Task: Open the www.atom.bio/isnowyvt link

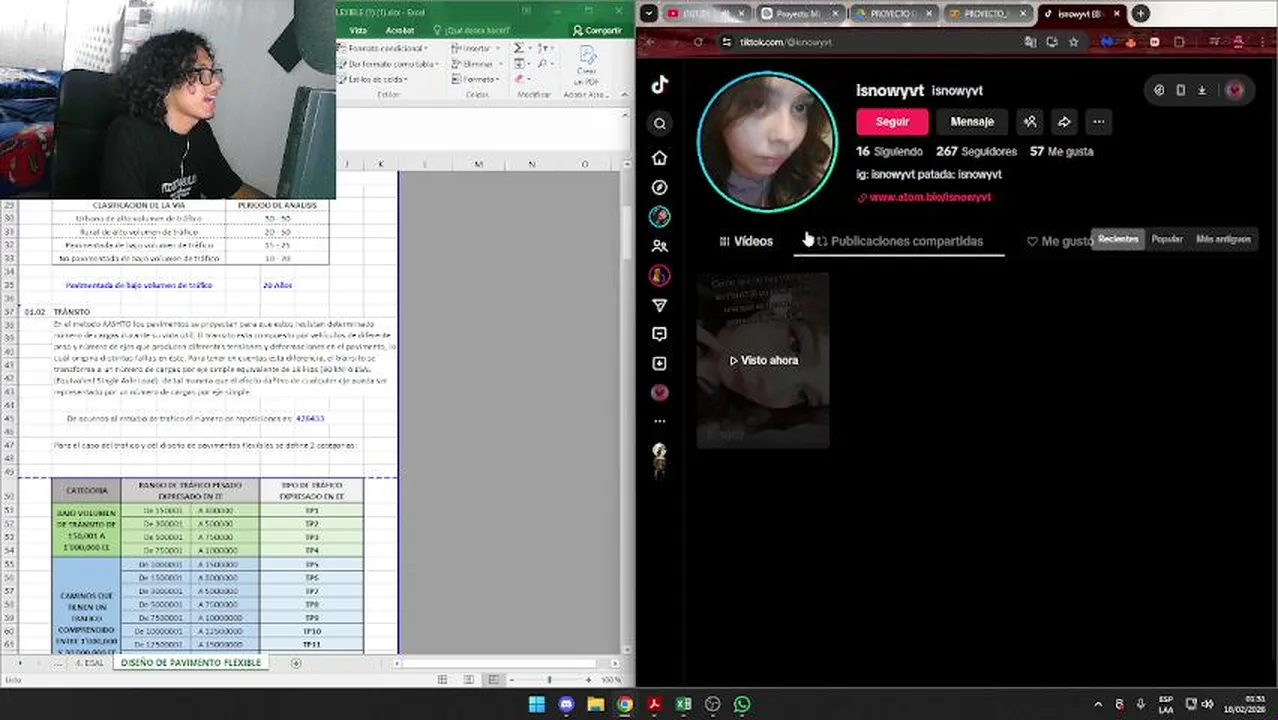Action: [x=930, y=198]
